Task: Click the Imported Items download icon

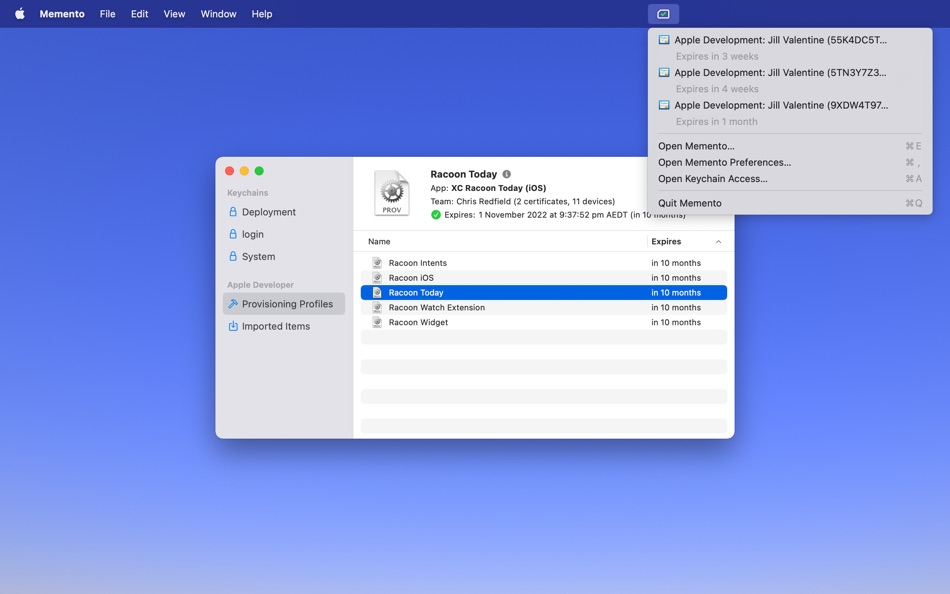Action: pos(233,326)
